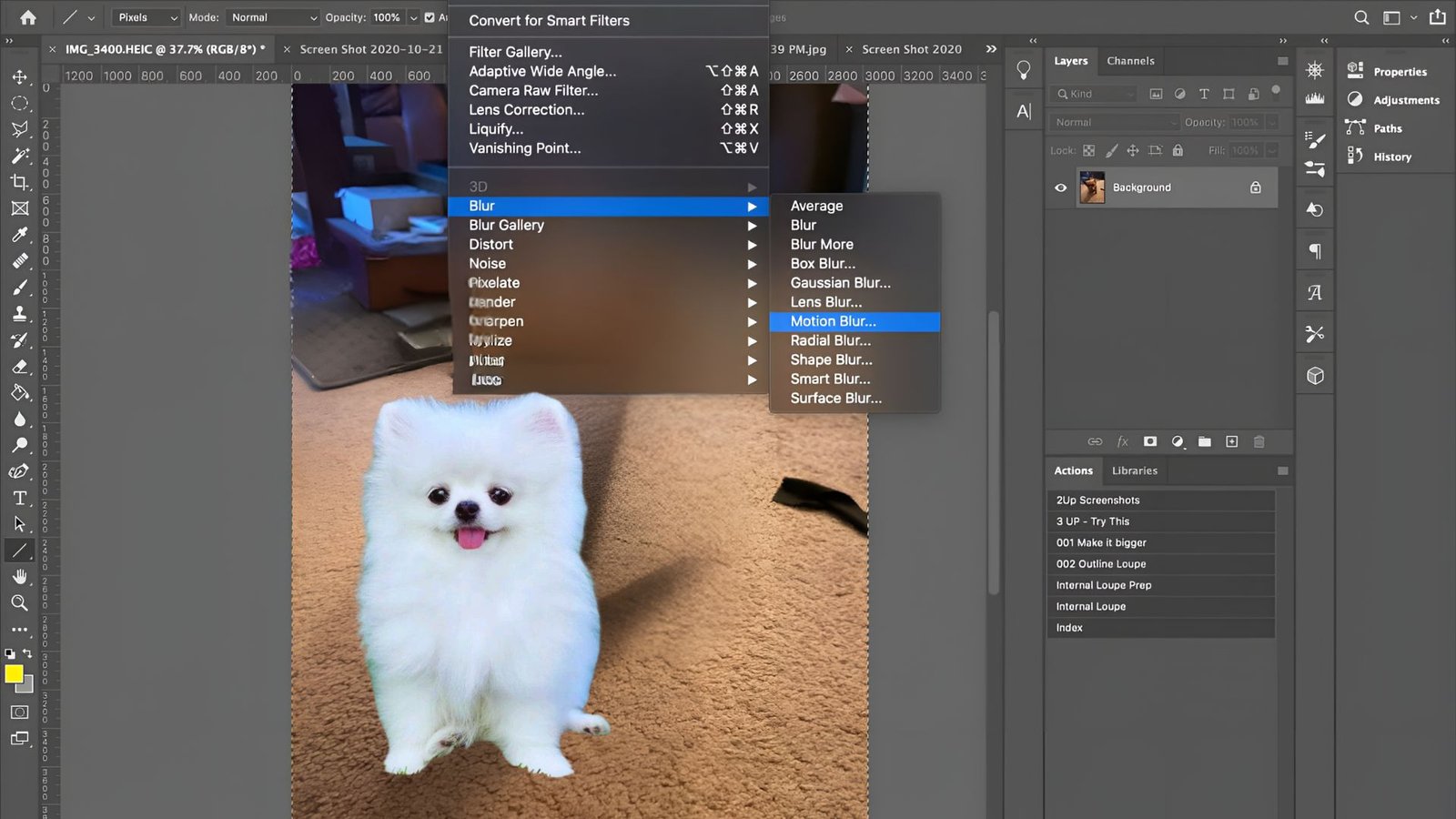Select the Polygonal Lasso tool
Viewport: 1456px width, 819px height.
pyautogui.click(x=19, y=129)
